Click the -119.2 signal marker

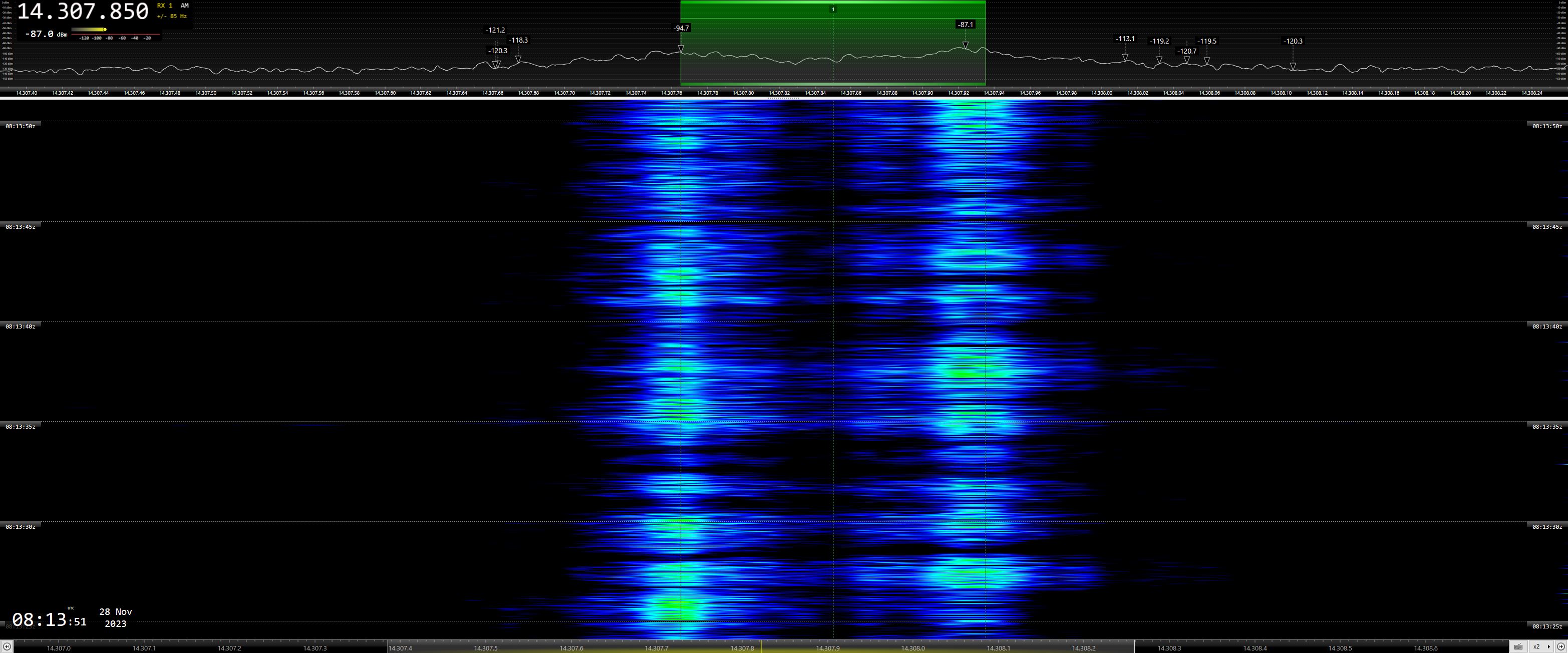click(x=1159, y=42)
